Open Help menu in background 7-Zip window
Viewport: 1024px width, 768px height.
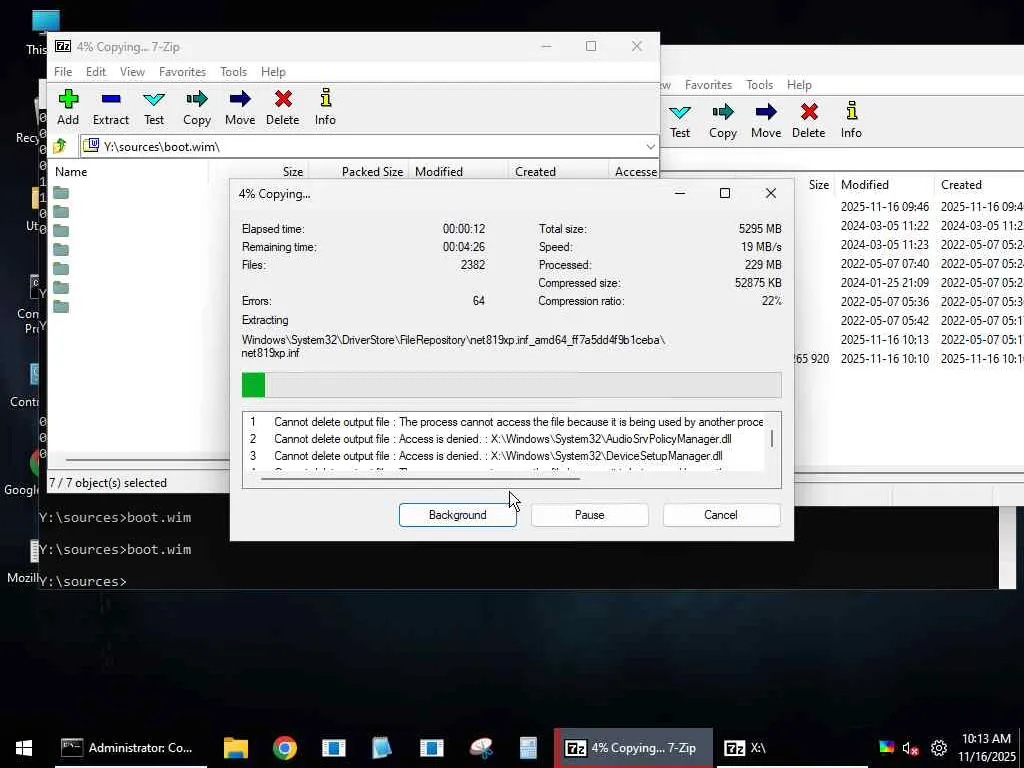(x=799, y=85)
